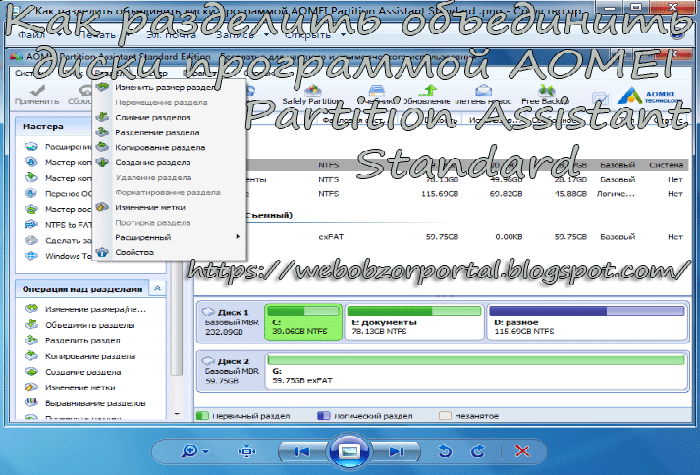Choose Изменить размер раздела from context menu
This screenshot has height=475, width=700.
[x=169, y=87]
